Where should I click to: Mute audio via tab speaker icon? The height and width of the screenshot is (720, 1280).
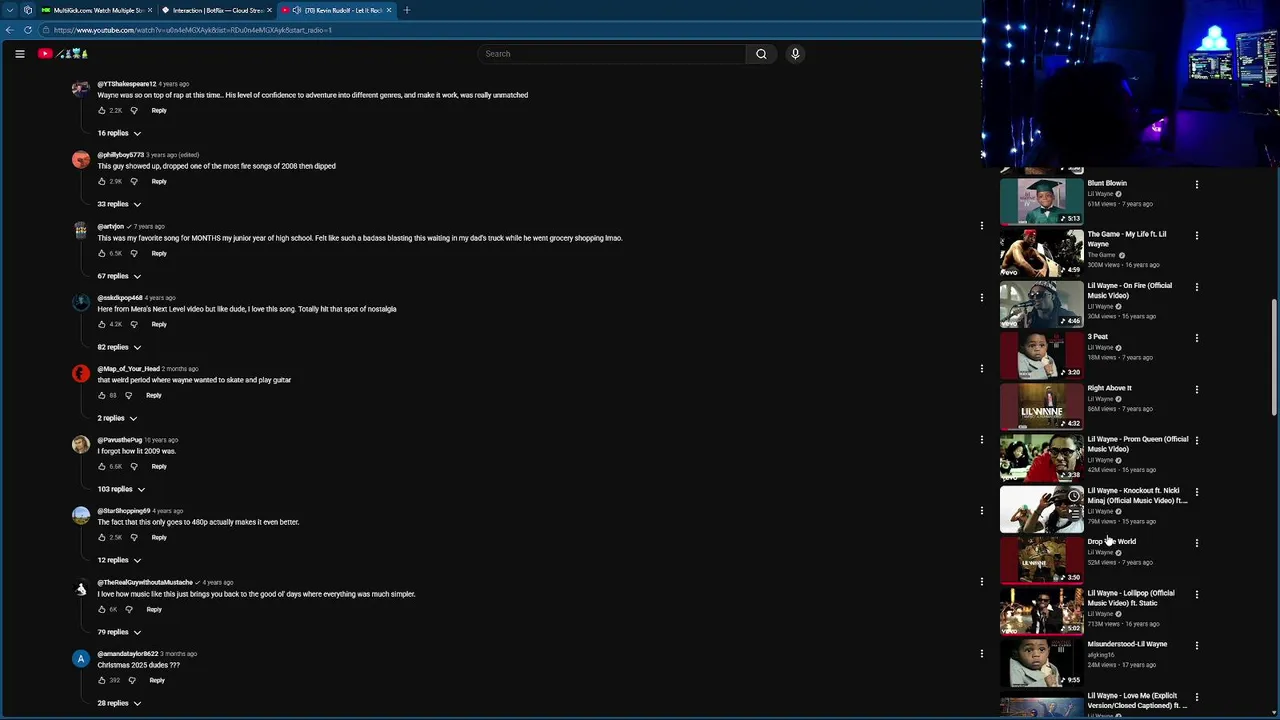(297, 10)
